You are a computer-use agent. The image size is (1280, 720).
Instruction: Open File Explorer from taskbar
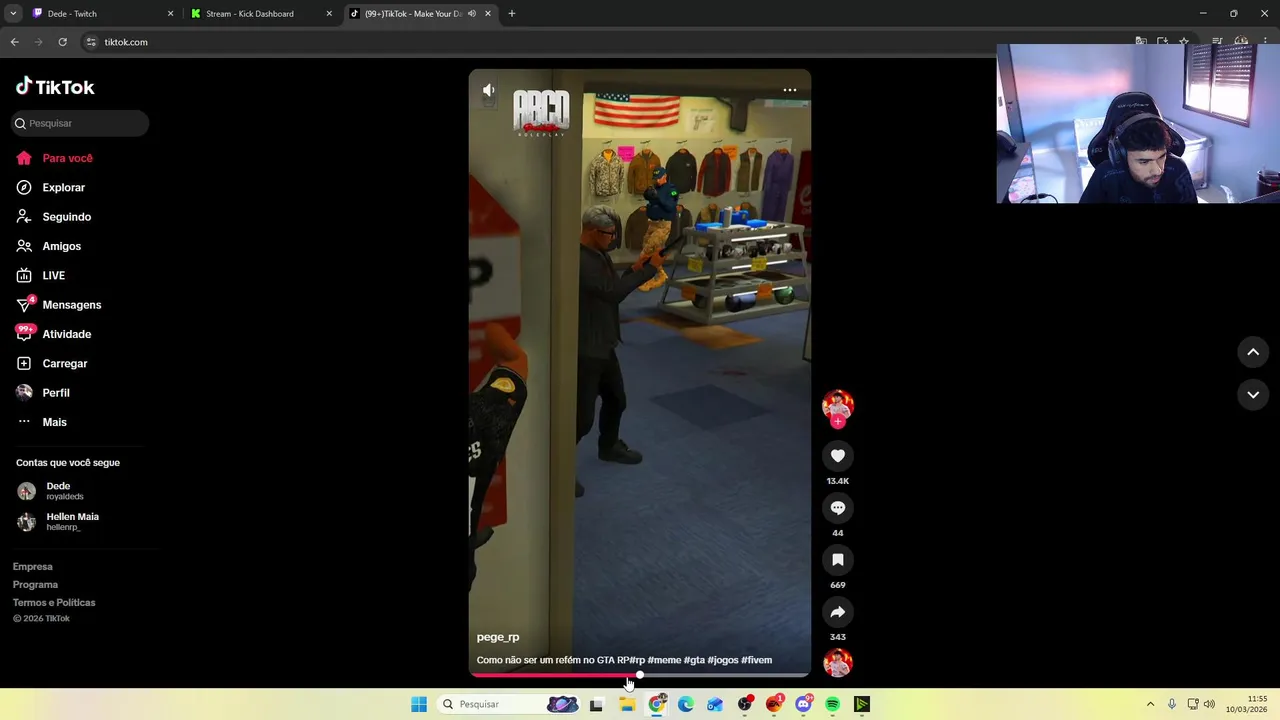tap(627, 704)
